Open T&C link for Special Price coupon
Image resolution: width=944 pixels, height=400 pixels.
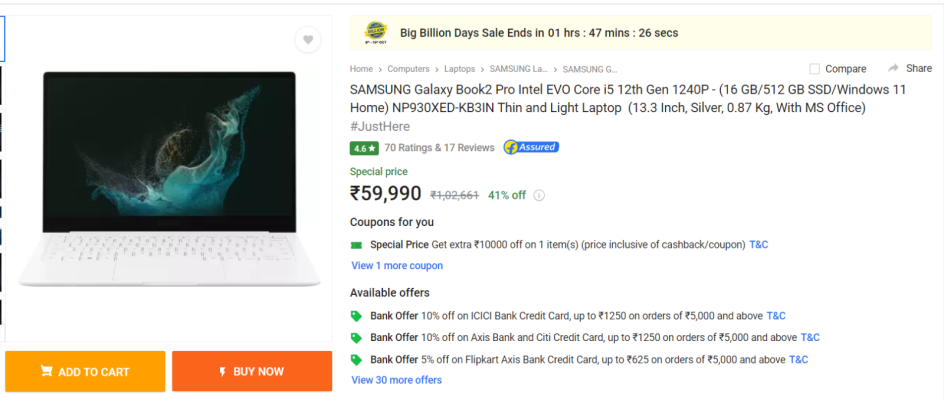(x=759, y=245)
